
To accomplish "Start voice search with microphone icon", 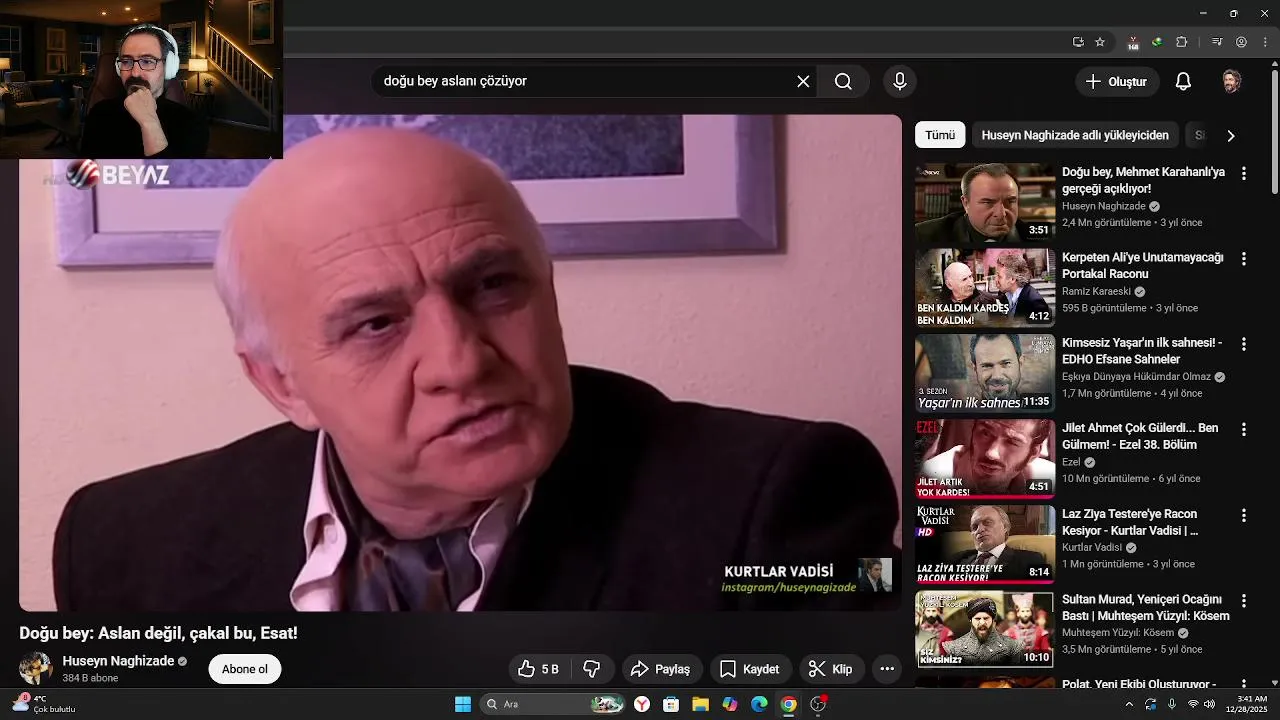I will (899, 81).
